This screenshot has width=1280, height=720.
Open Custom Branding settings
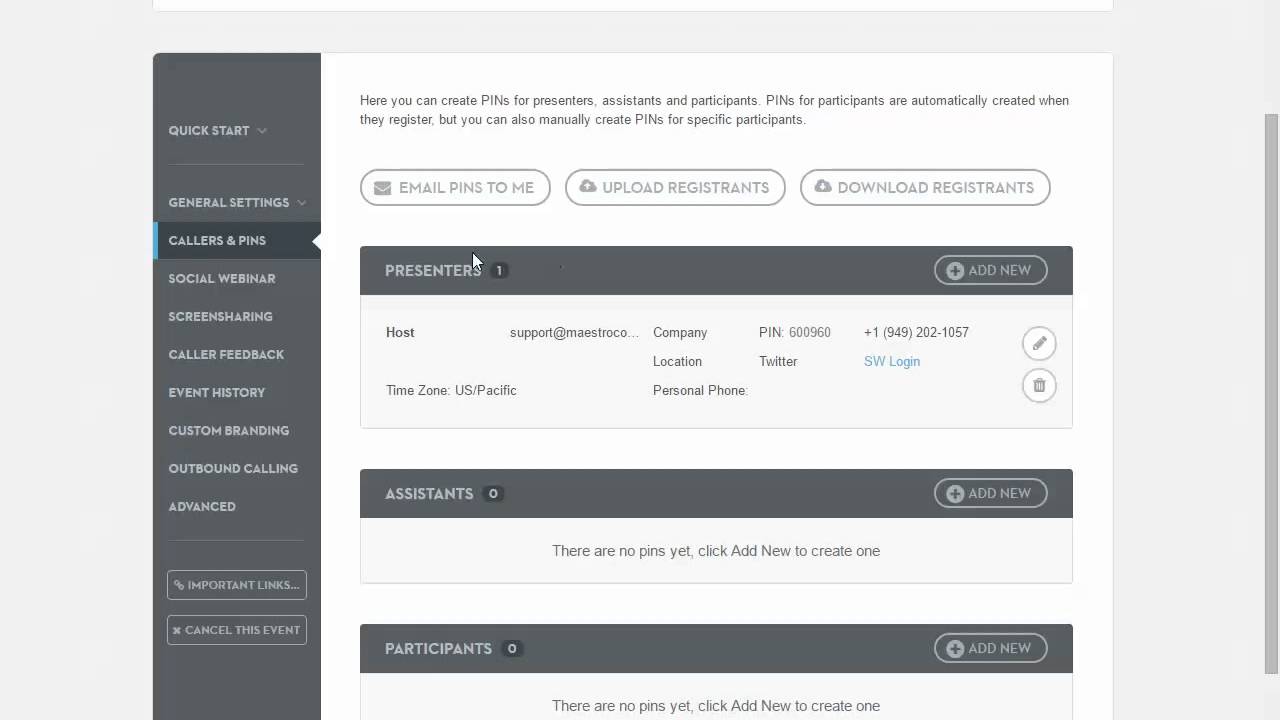pyautogui.click(x=229, y=430)
